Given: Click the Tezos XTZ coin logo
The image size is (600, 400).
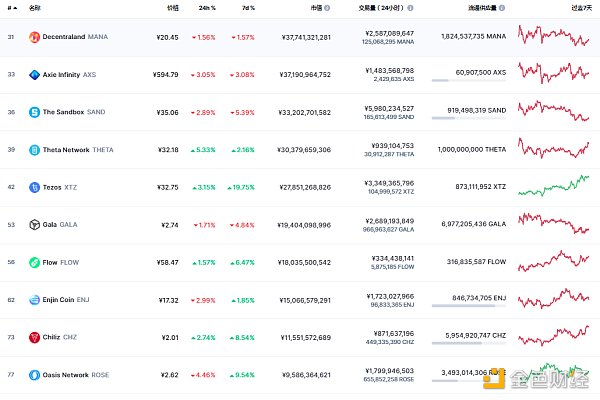Looking at the screenshot, I should tap(34, 188).
